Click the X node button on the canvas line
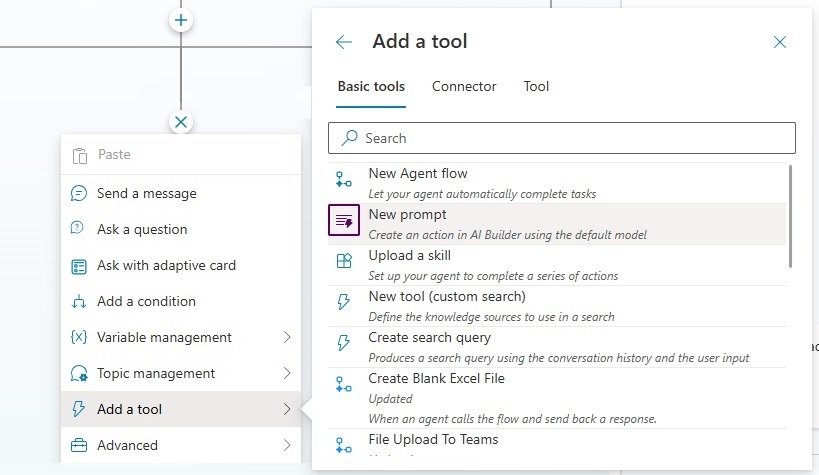The height and width of the screenshot is (475, 819). coord(181,122)
